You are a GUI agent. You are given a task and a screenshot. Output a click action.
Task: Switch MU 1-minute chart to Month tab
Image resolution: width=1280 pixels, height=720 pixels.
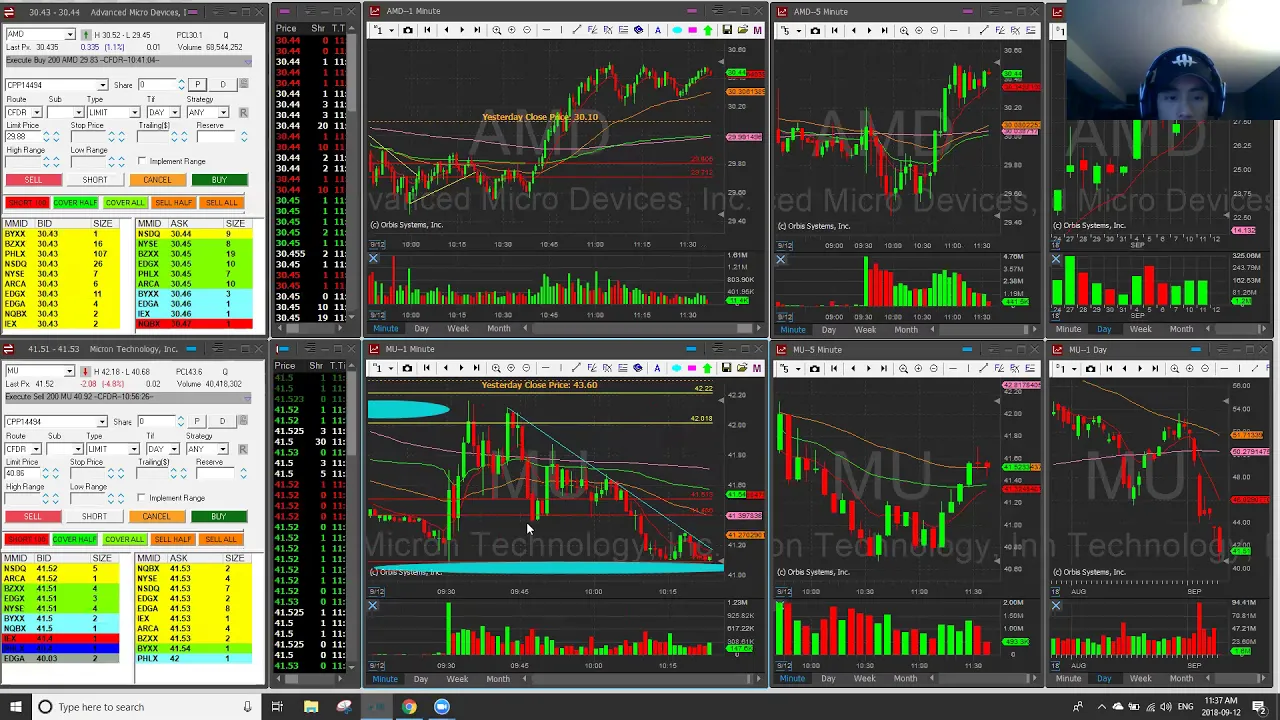(498, 679)
